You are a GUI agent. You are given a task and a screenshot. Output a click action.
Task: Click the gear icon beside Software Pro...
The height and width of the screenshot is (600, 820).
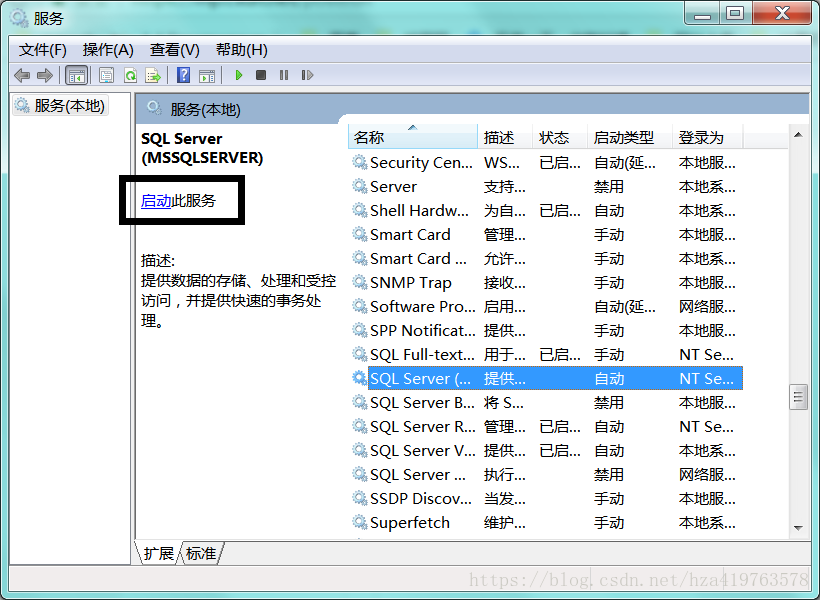pos(359,306)
